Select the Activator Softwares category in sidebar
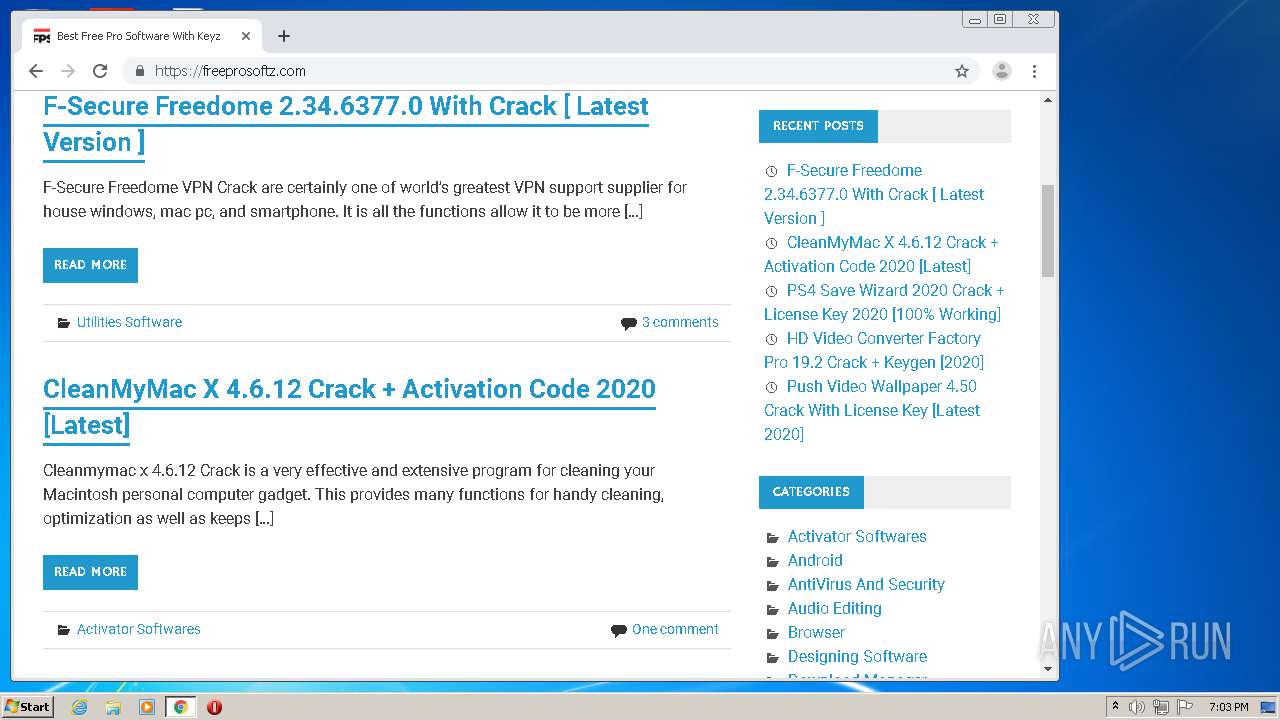The width and height of the screenshot is (1280, 720). (x=857, y=536)
